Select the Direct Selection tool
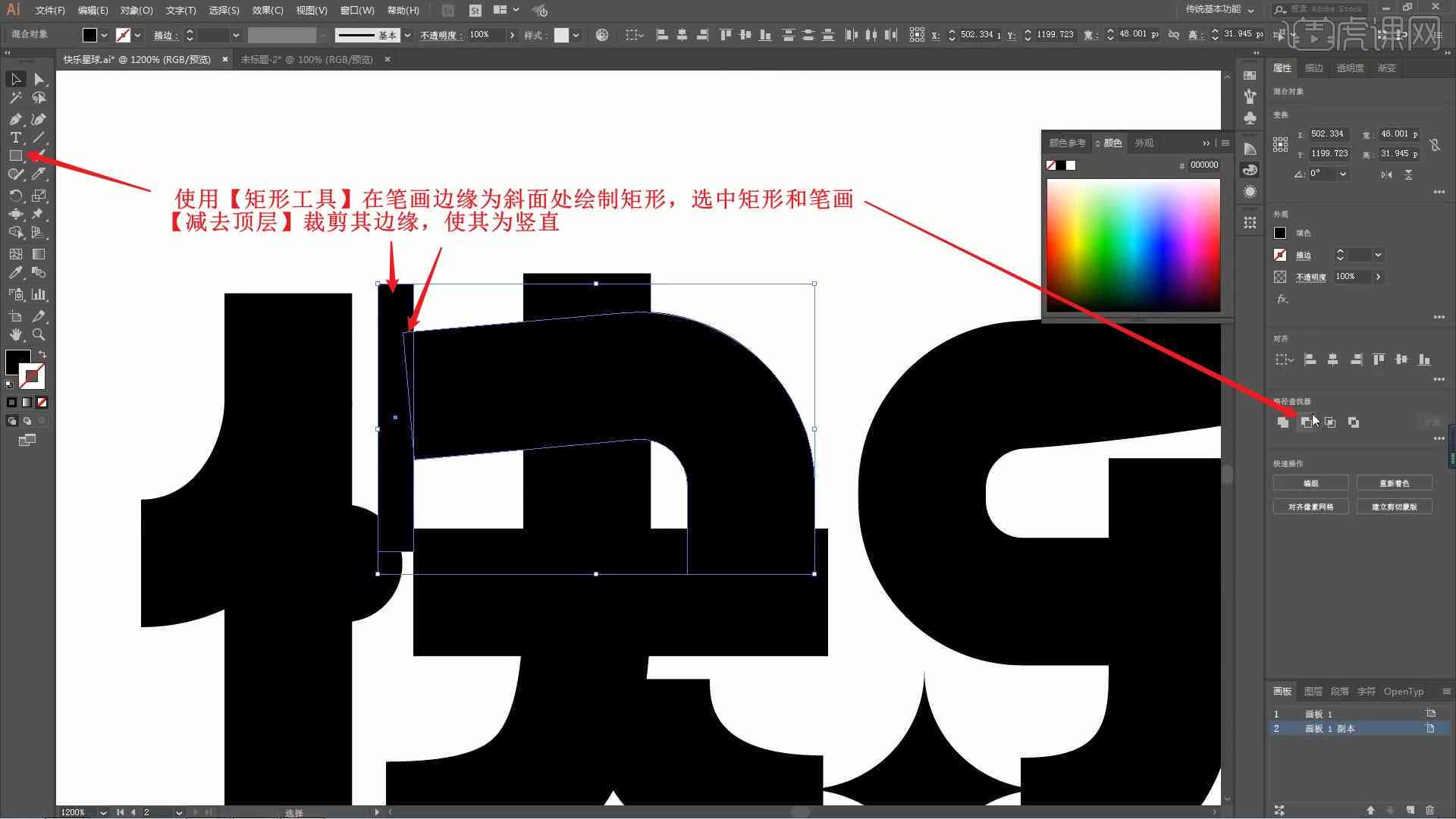This screenshot has height=819, width=1456. point(38,78)
